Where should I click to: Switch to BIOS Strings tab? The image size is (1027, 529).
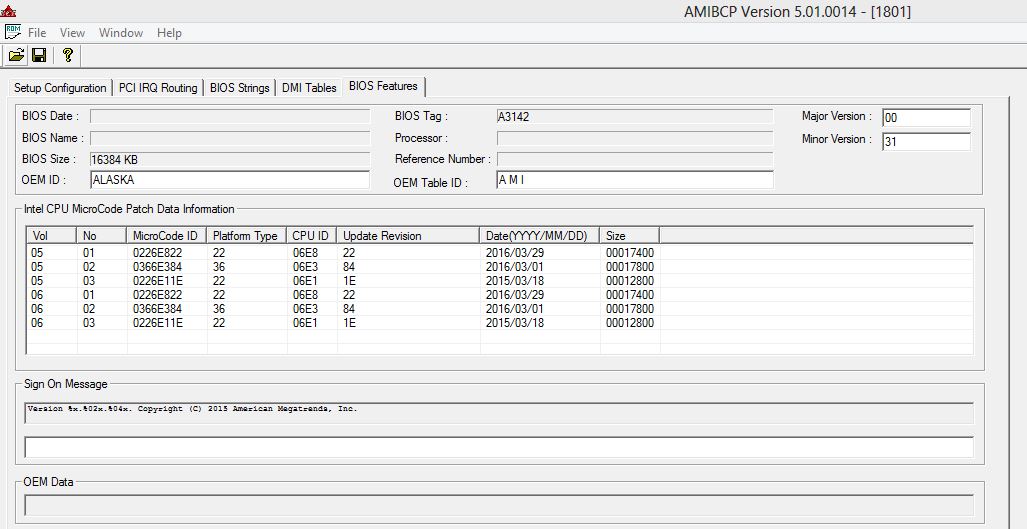(240, 88)
